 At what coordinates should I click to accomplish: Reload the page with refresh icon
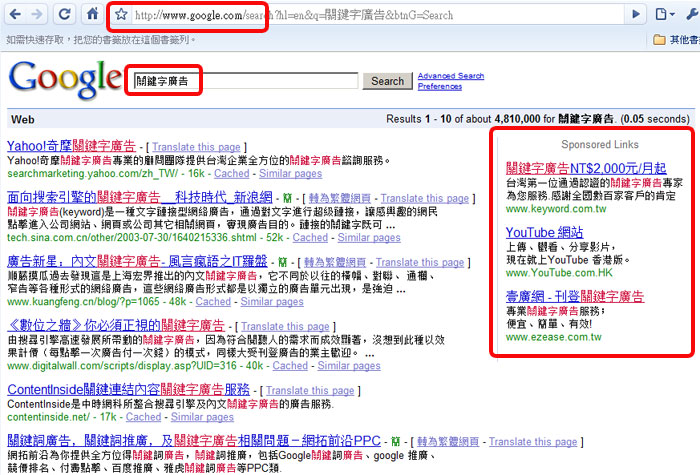pos(65,15)
